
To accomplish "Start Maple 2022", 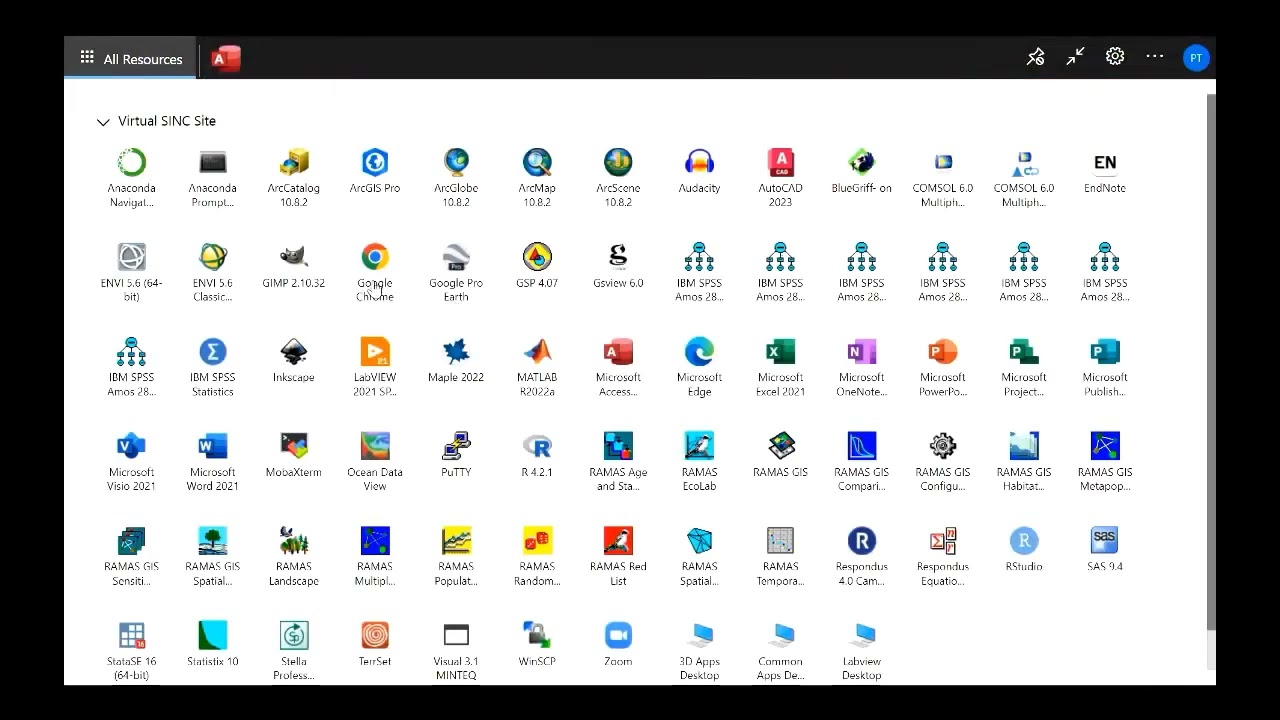I will 456,361.
